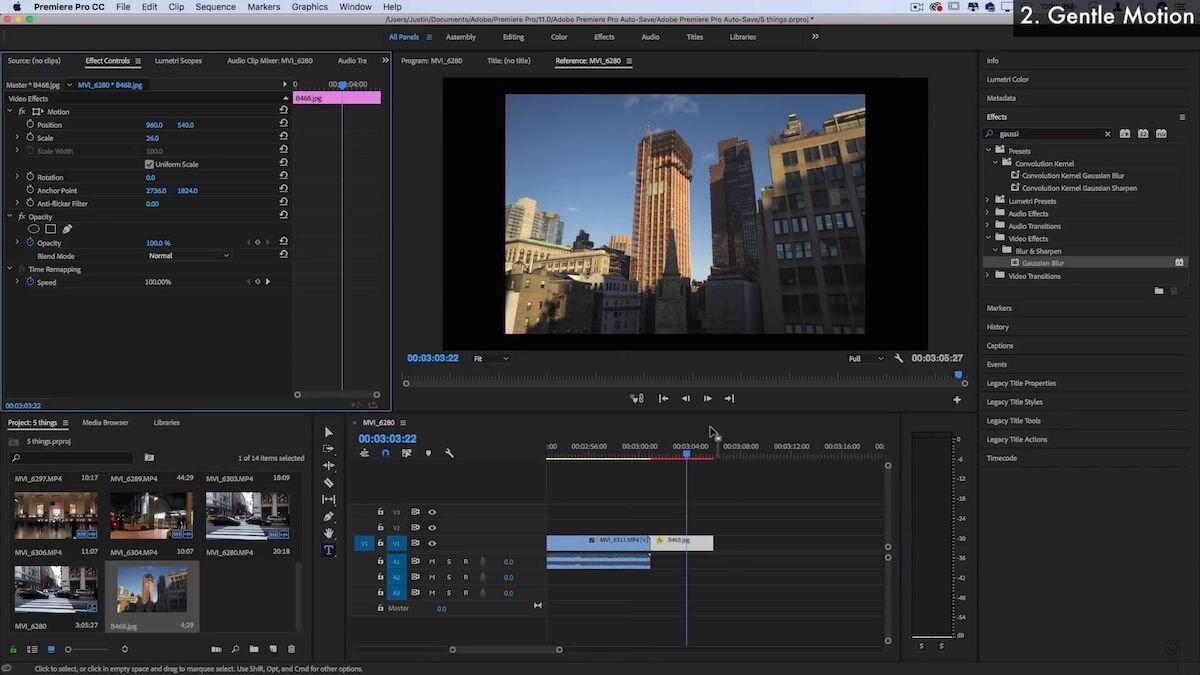Switch to Lumetri Scopes tab
Image resolution: width=1200 pixels, height=675 pixels.
[x=177, y=61]
